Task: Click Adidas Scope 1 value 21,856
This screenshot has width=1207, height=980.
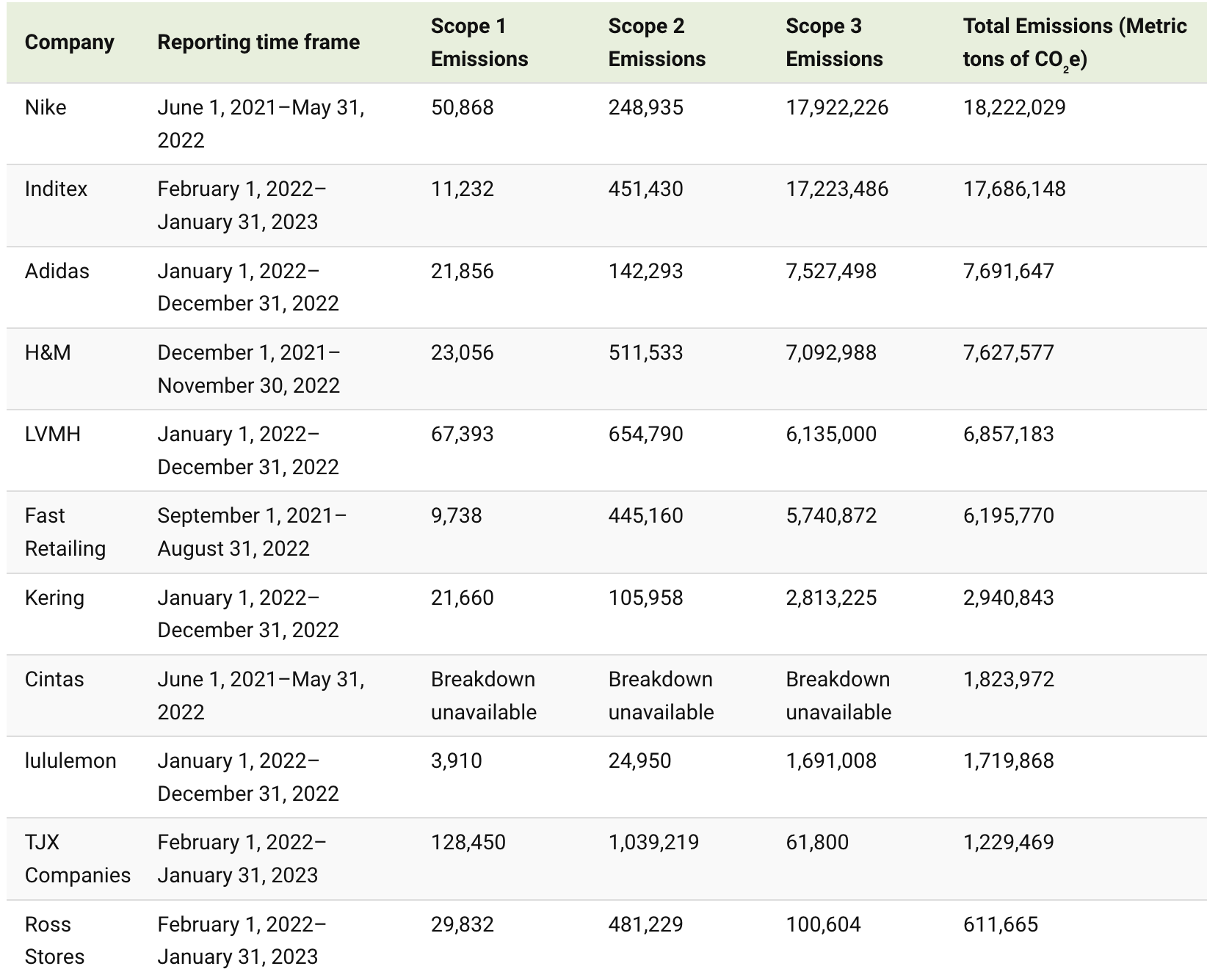Action: pos(463,272)
